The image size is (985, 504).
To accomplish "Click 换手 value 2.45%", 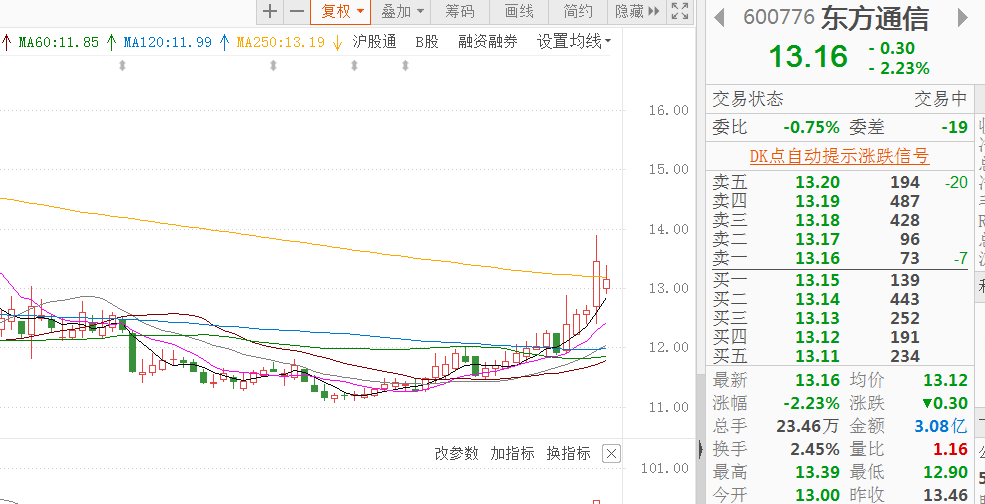I will click(815, 449).
